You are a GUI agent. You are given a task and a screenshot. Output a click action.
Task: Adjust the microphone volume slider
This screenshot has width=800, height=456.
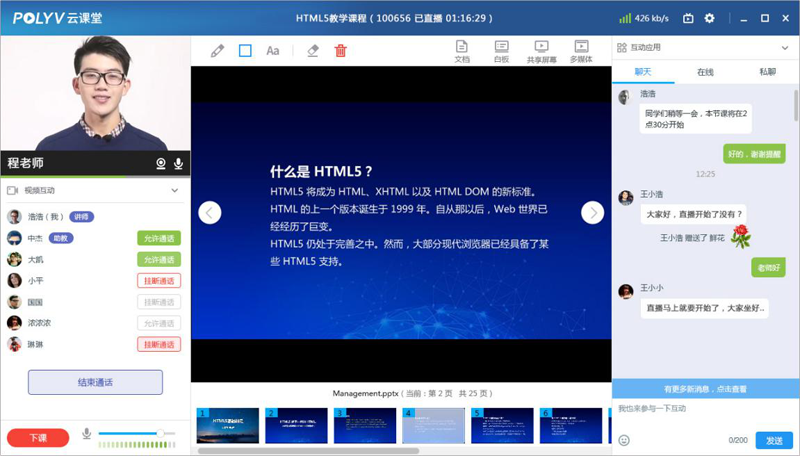point(159,434)
